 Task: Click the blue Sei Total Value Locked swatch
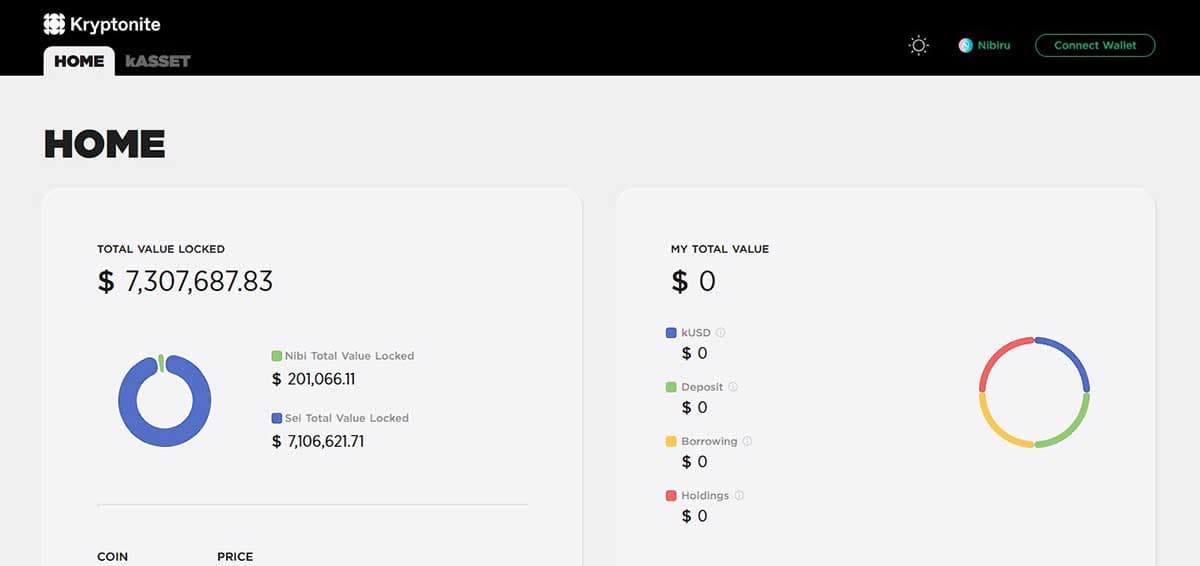(x=276, y=418)
